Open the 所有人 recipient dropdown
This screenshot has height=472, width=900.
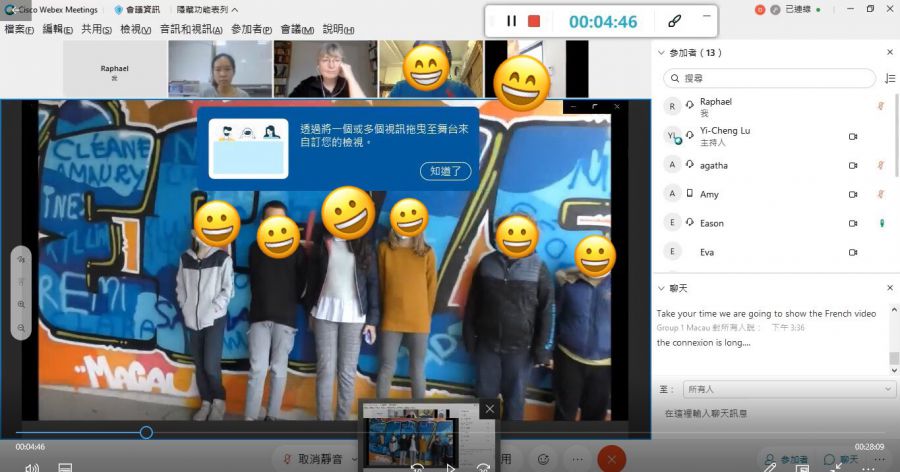(x=789, y=389)
